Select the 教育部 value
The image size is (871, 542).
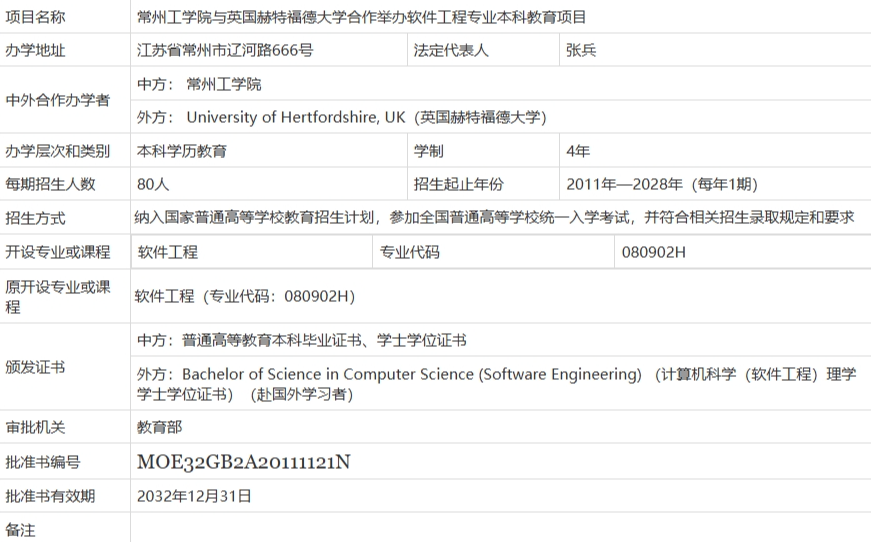159,427
